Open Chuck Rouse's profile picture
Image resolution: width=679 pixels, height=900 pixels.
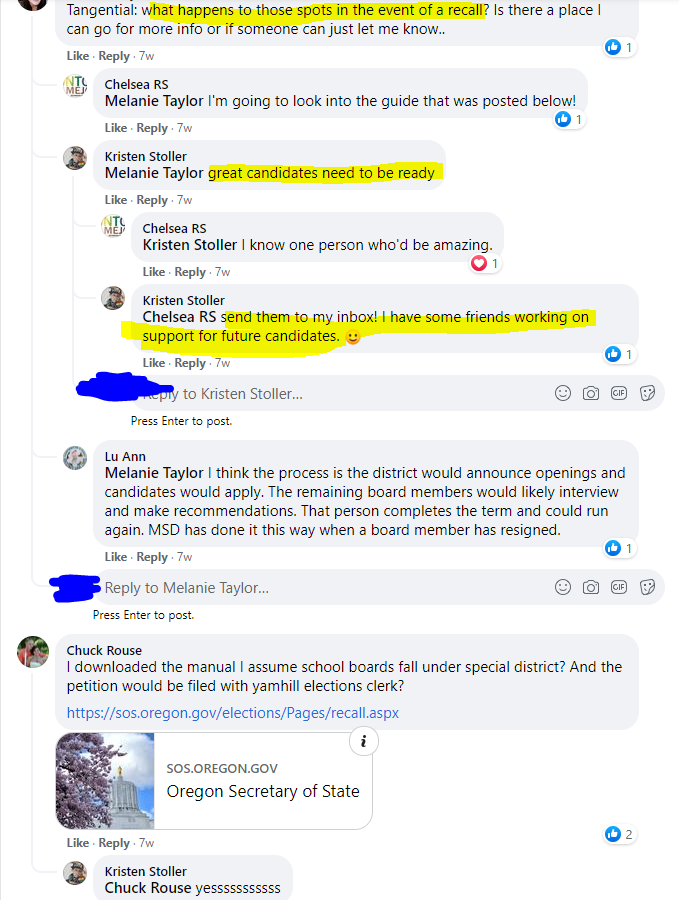(33, 652)
